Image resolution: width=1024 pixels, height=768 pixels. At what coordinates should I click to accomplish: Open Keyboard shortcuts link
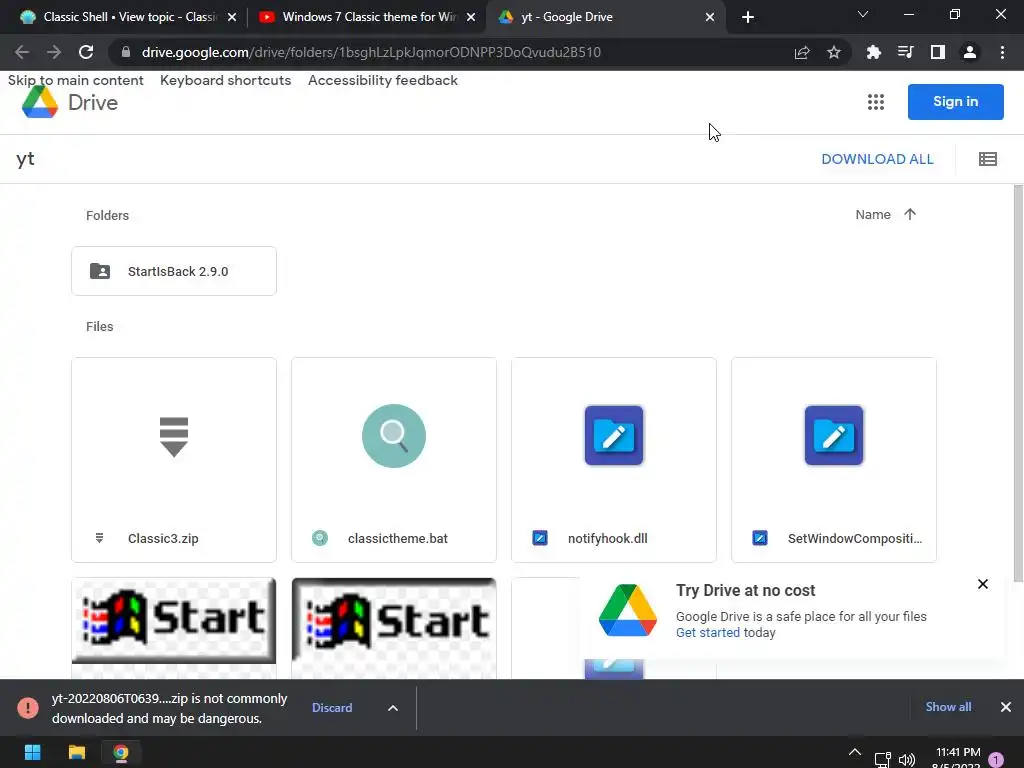pos(225,80)
